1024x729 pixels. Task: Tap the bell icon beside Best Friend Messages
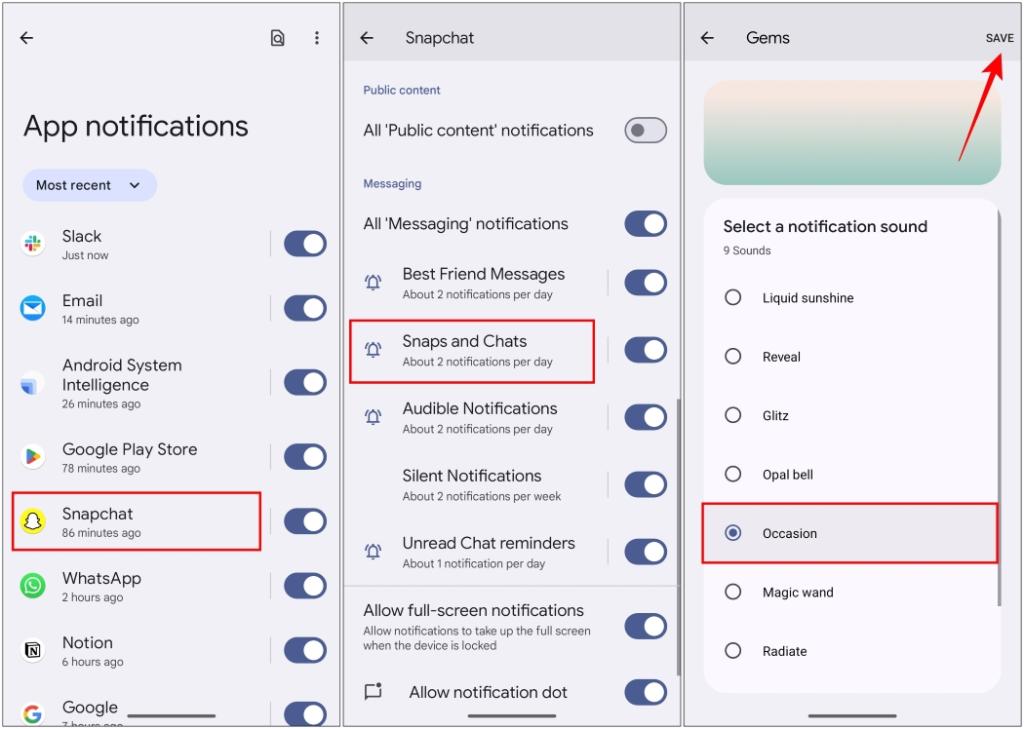[x=372, y=283]
